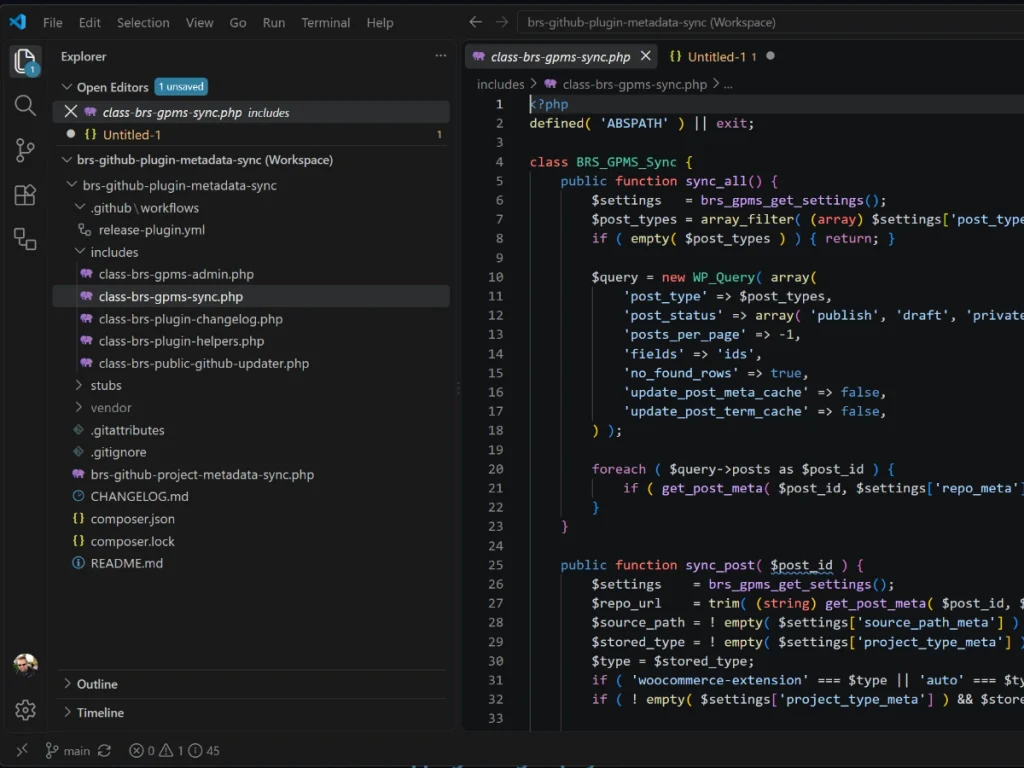
Task: Open the View menu
Action: 199,23
